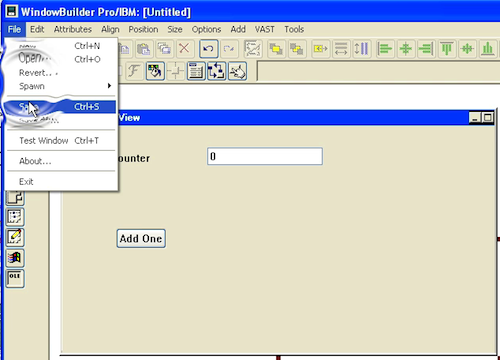Click the Align Right icon
500x360 pixels.
(x=426, y=49)
